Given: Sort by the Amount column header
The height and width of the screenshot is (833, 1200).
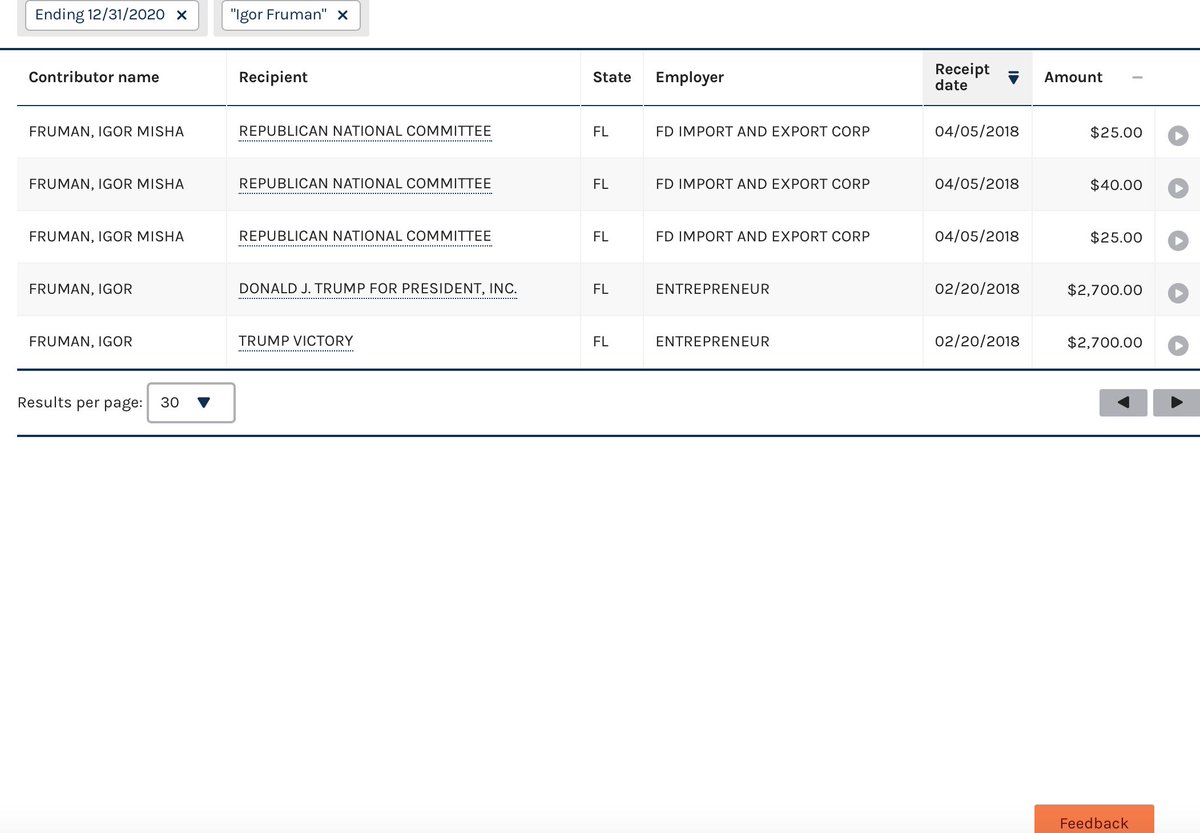Looking at the screenshot, I should [1073, 77].
